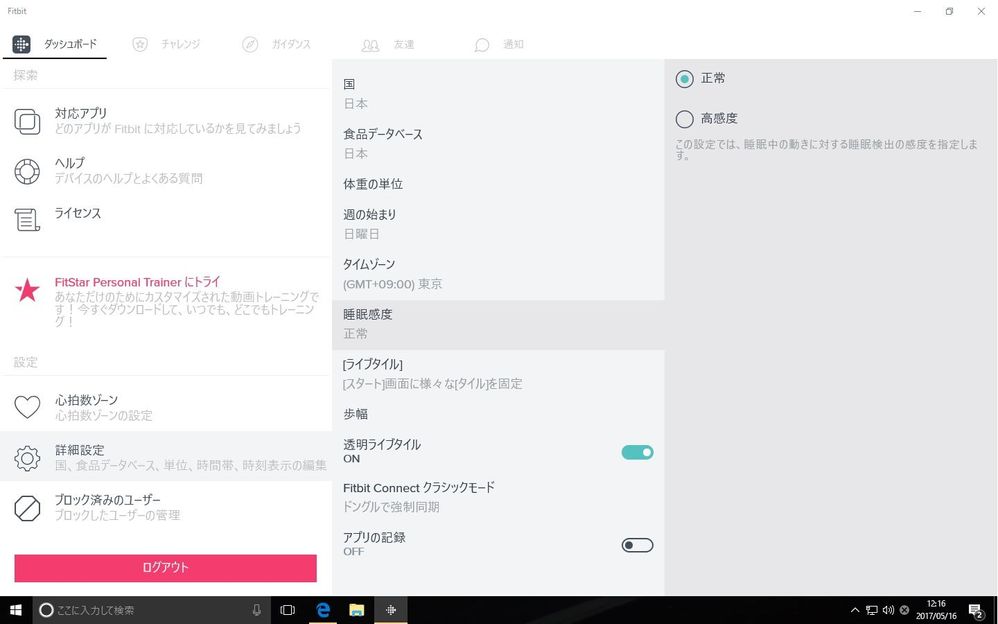
Task: Open the 週の始まり setting
Action: click(x=498, y=224)
